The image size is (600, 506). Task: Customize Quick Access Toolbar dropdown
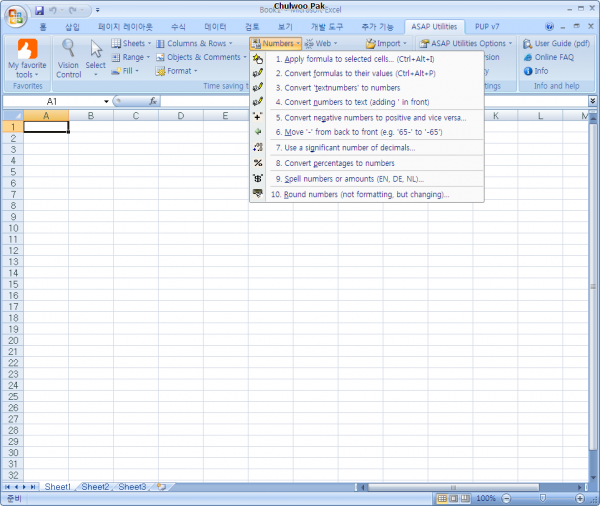coord(98,10)
